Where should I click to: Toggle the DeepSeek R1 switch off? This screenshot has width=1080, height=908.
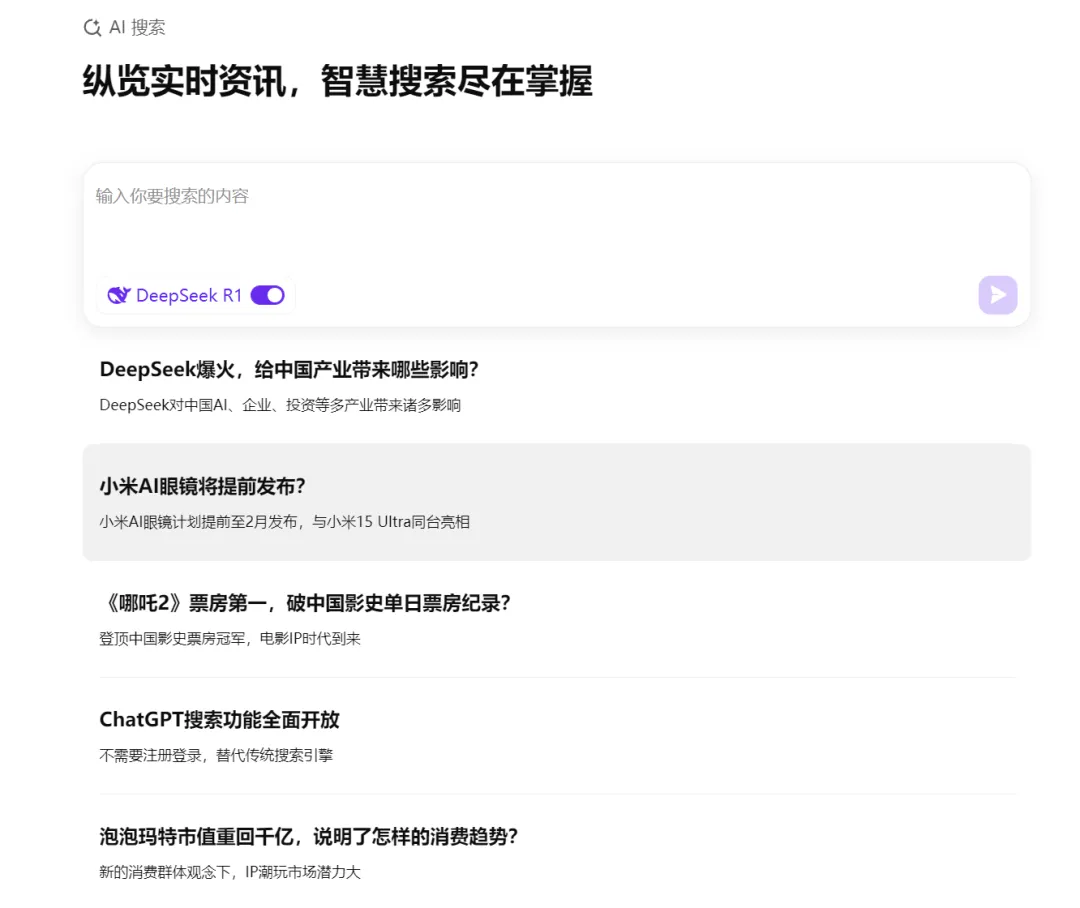(x=267, y=296)
